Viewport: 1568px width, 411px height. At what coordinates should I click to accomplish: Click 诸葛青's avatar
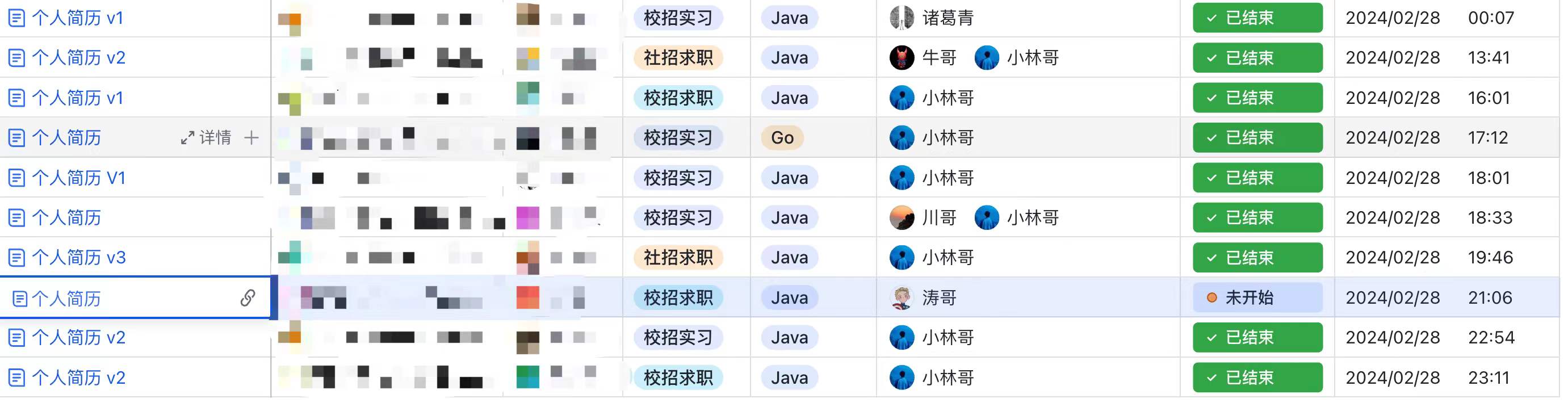pyautogui.click(x=902, y=18)
